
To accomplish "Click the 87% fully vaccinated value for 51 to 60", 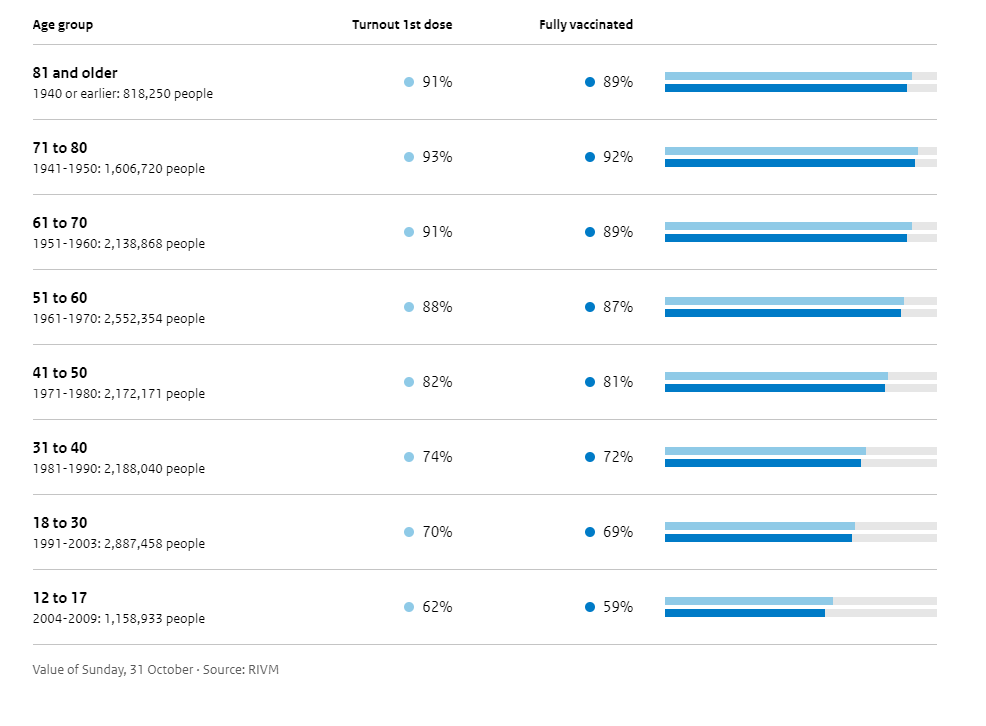I will pos(618,307).
